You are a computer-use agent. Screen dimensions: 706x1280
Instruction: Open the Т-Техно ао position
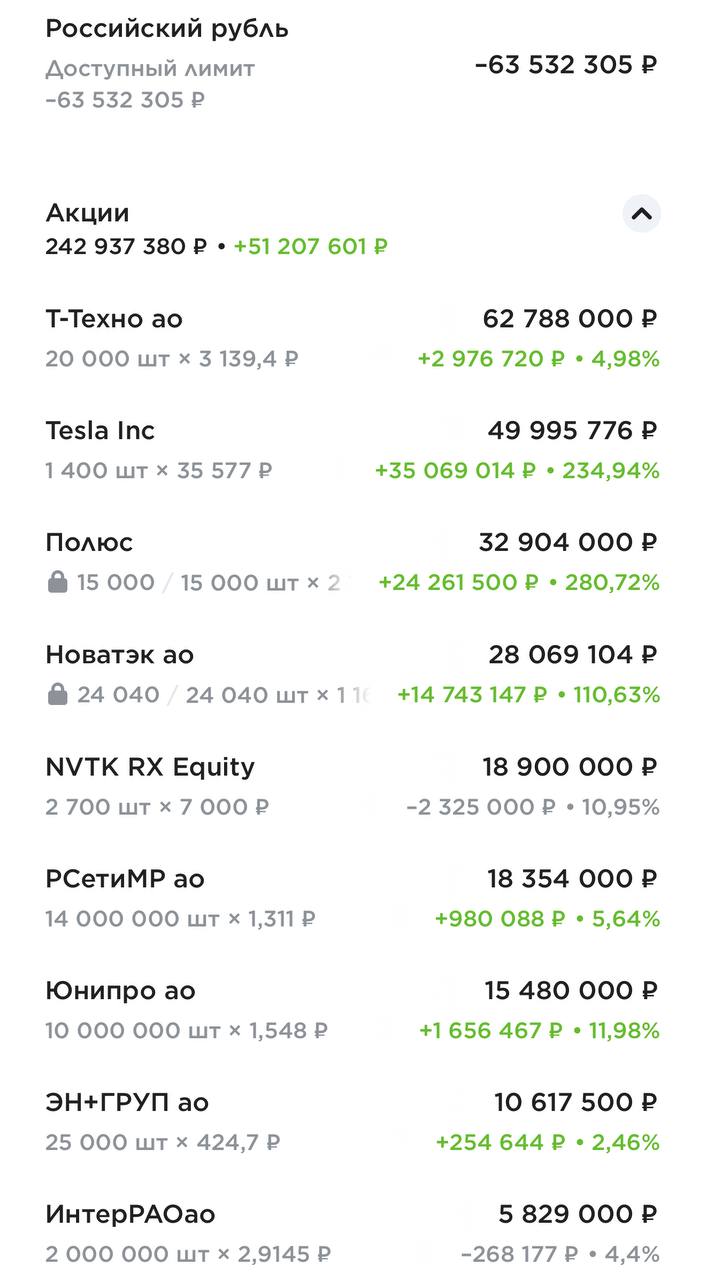tap(114, 319)
